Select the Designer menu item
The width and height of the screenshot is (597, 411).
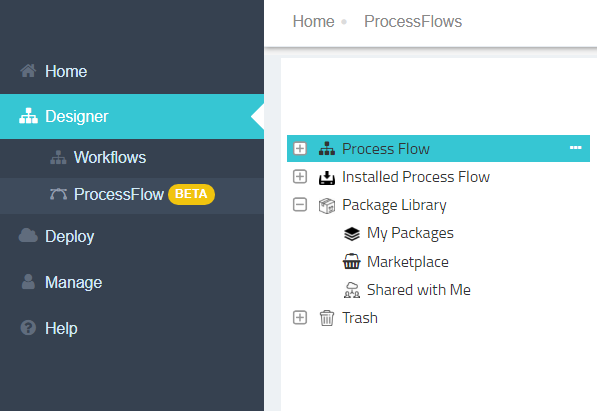pos(132,116)
